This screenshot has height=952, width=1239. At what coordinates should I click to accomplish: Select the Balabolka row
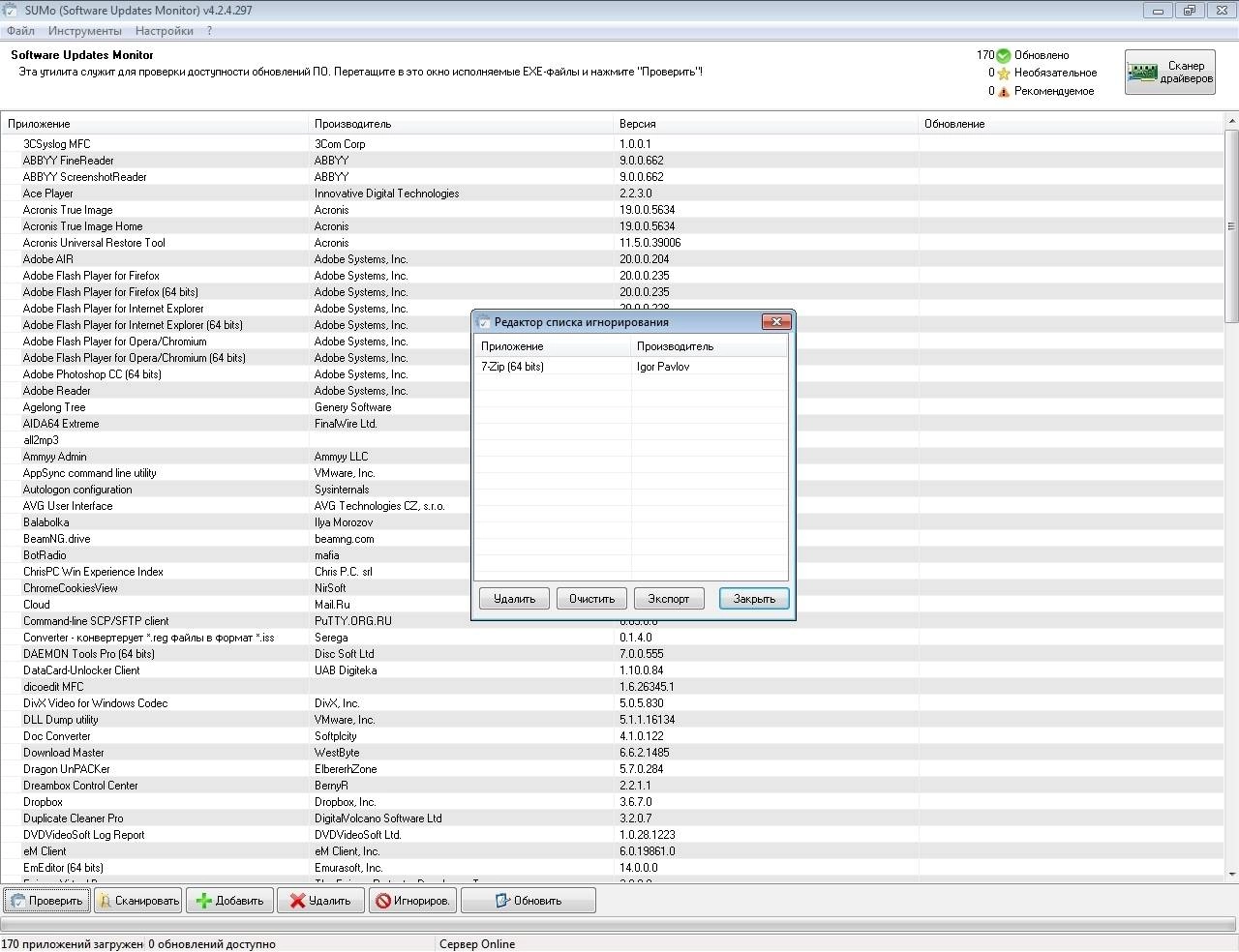(236, 522)
